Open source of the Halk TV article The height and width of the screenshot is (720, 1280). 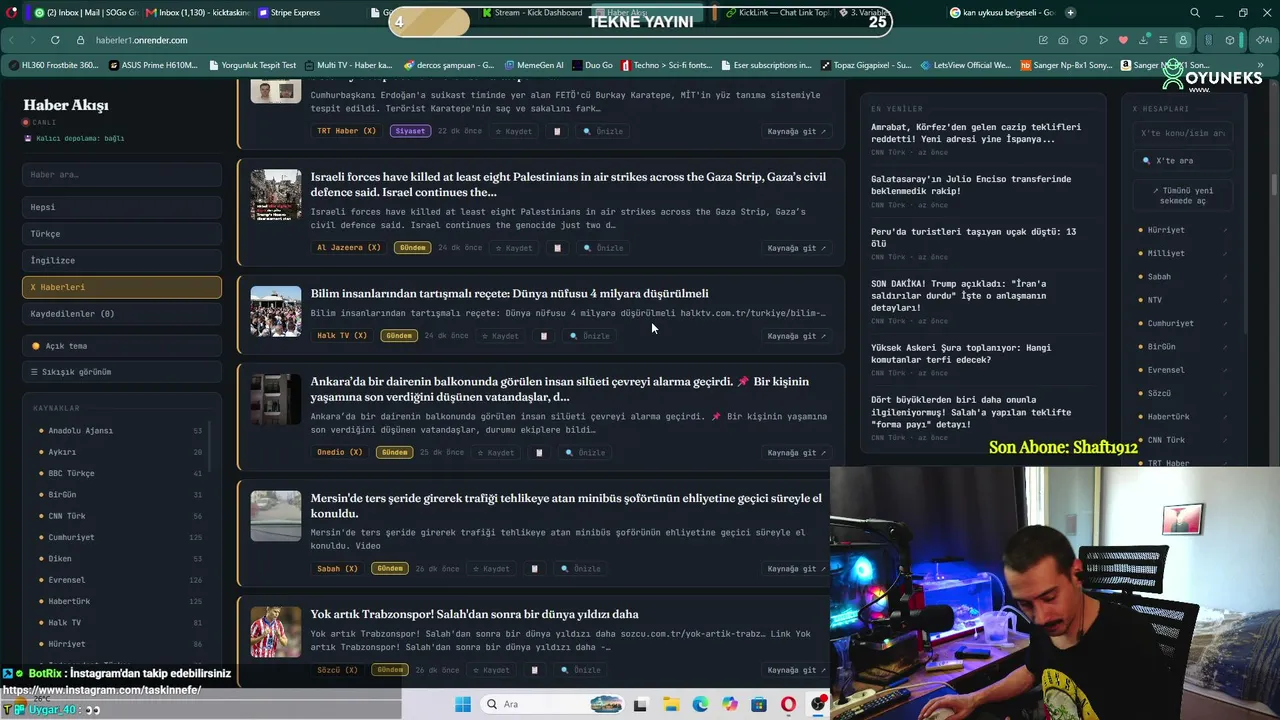(x=797, y=336)
